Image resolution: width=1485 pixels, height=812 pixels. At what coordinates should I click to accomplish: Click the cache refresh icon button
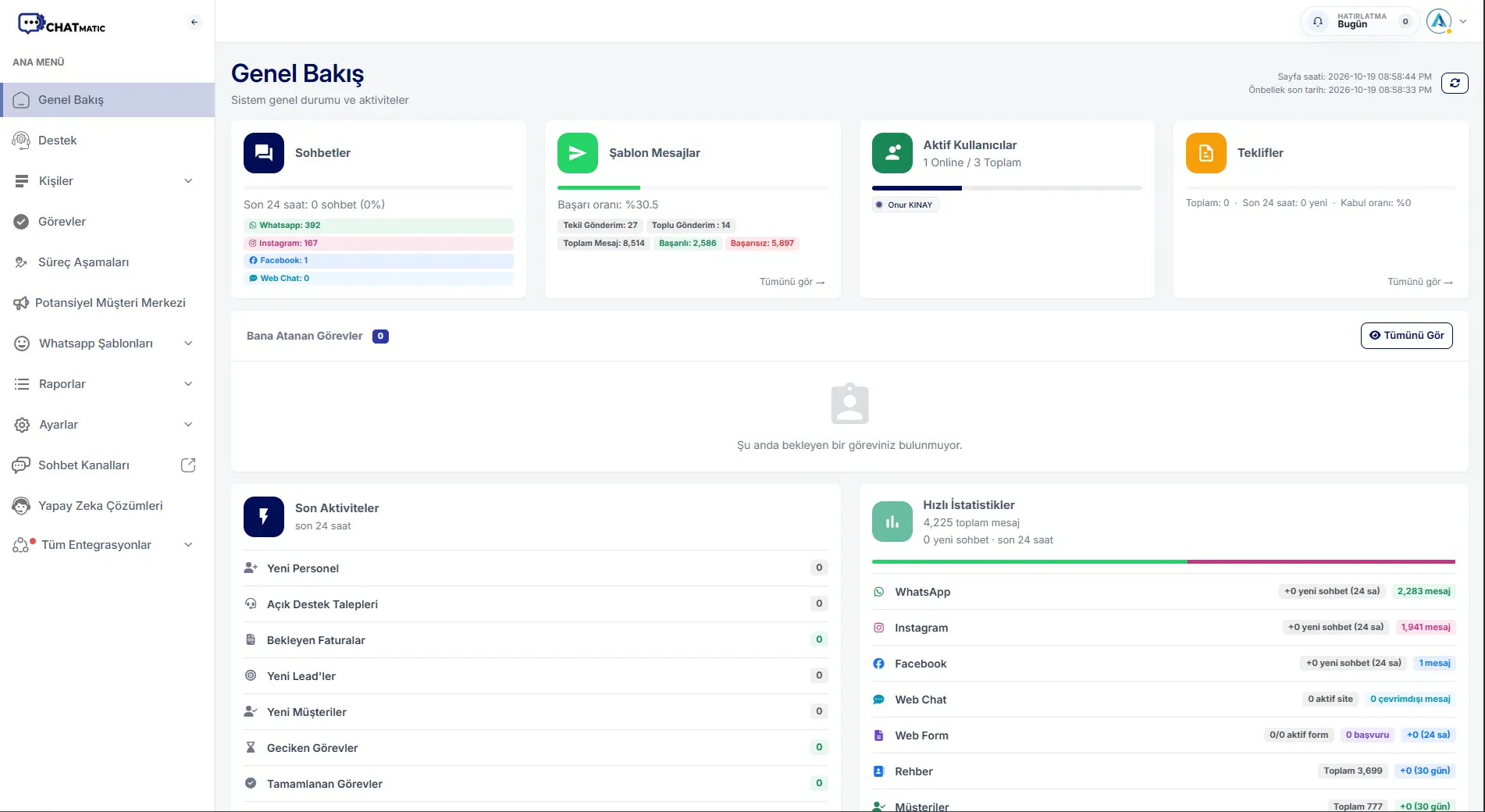[x=1455, y=83]
